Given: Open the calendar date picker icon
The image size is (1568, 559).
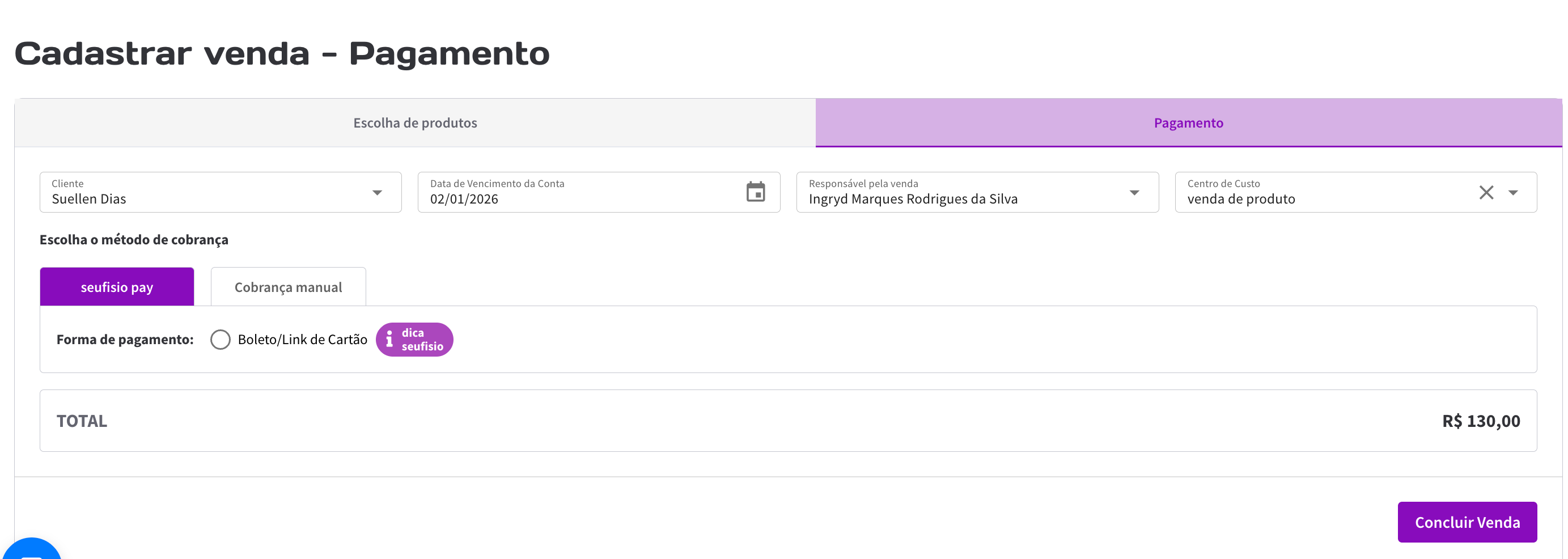Looking at the screenshot, I should pos(756,192).
